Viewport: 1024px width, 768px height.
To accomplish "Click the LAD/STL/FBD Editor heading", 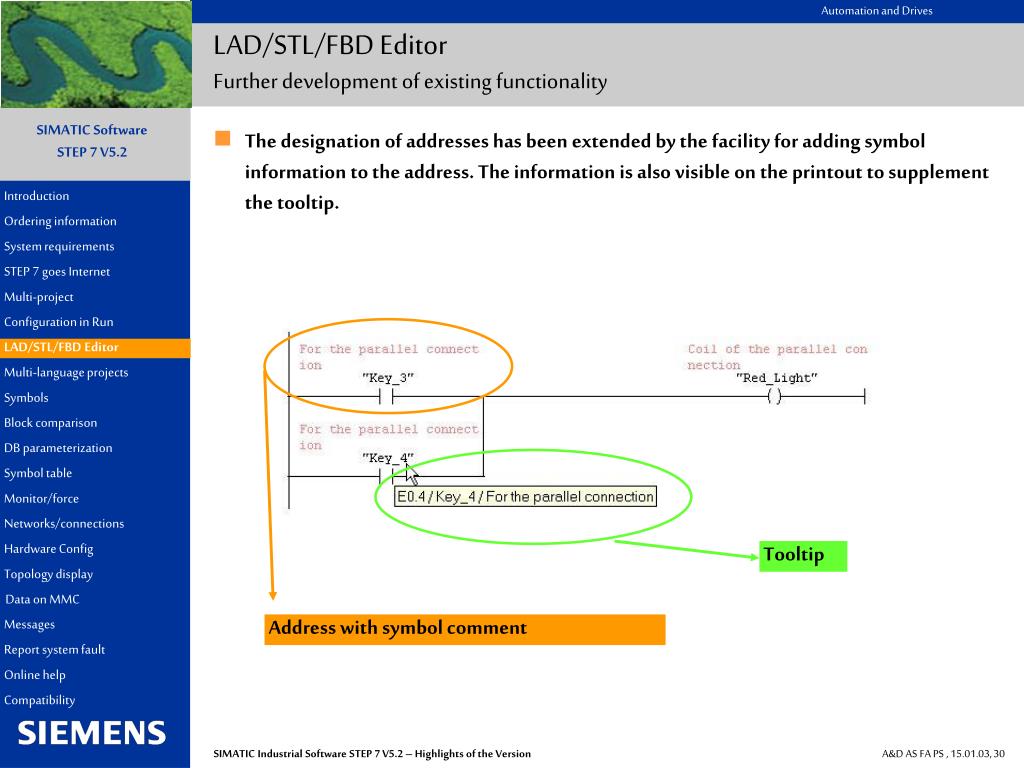I will click(330, 46).
